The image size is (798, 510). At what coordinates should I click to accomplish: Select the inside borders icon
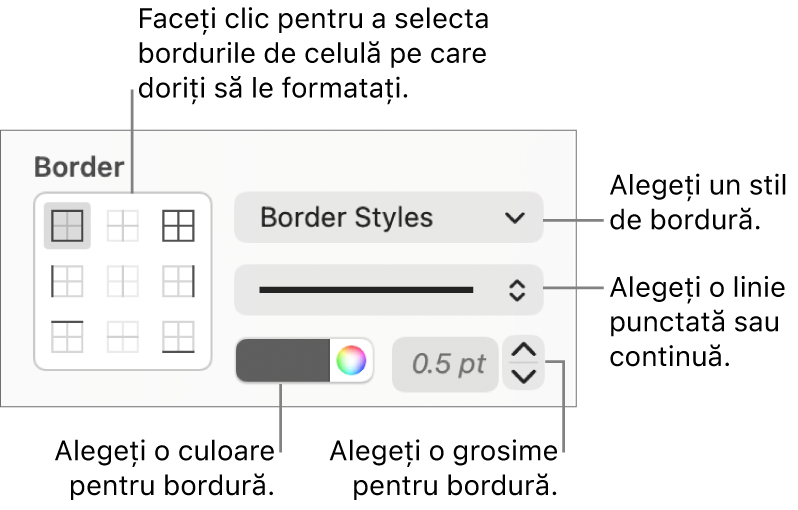[123, 225]
